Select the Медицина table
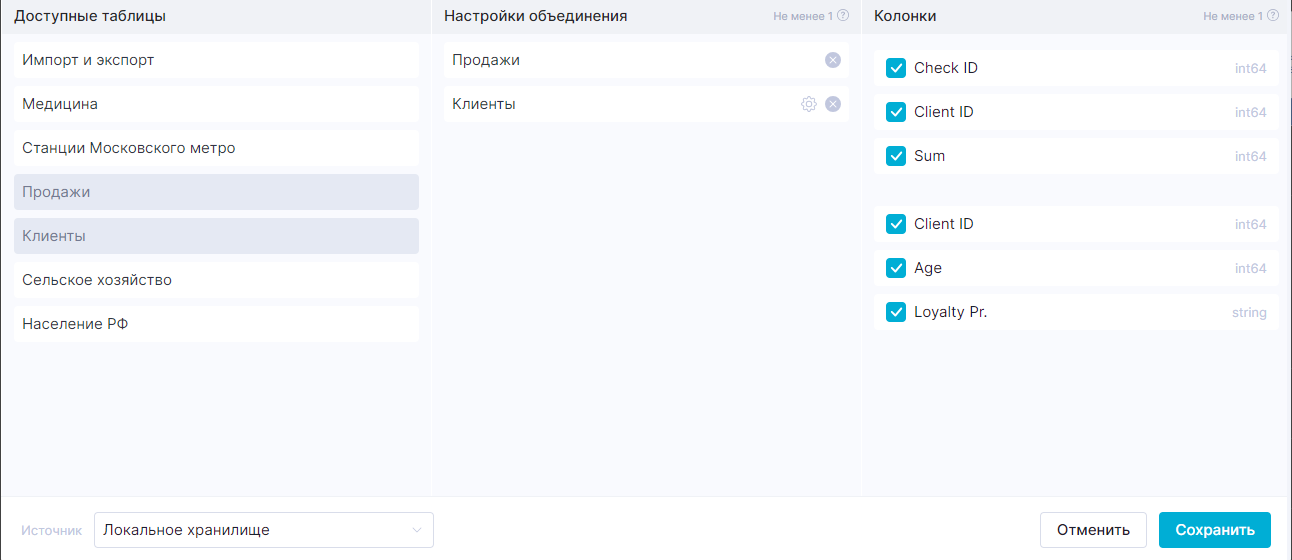The image size is (1292, 560). click(216, 104)
